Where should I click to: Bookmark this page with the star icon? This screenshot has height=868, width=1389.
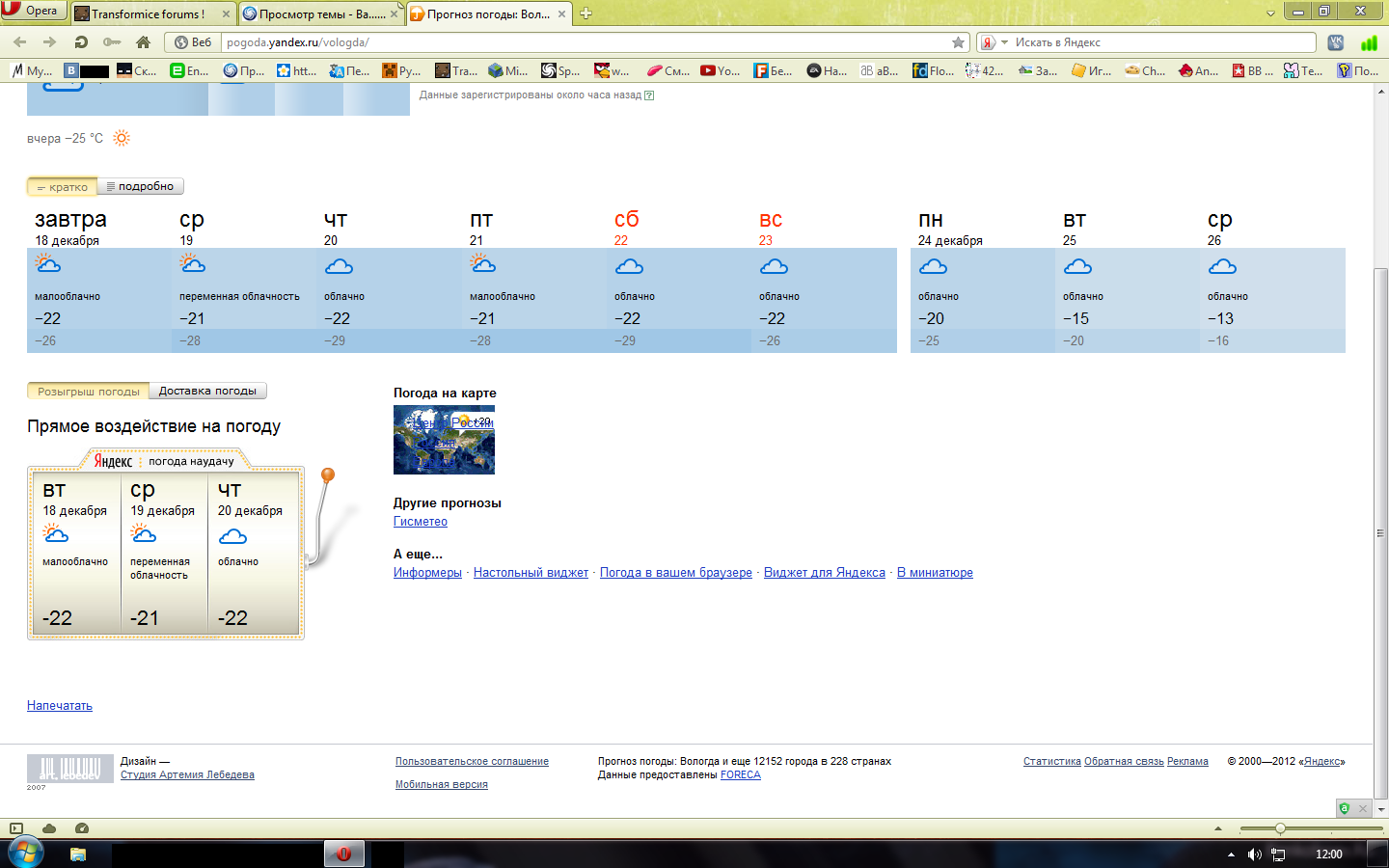pyautogui.click(x=958, y=42)
